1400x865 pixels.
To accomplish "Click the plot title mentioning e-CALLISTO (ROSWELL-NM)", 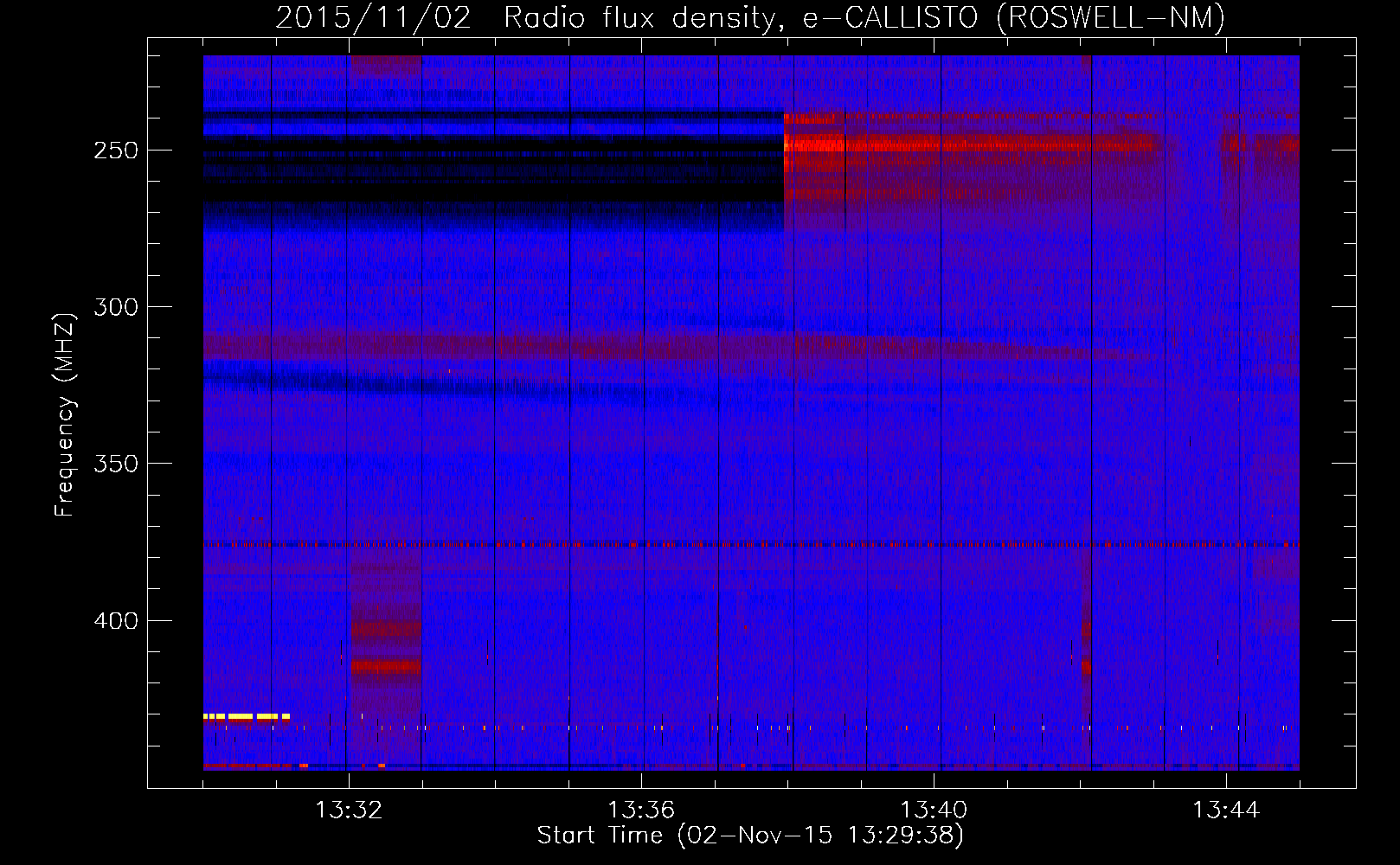I will tap(750, 17).
